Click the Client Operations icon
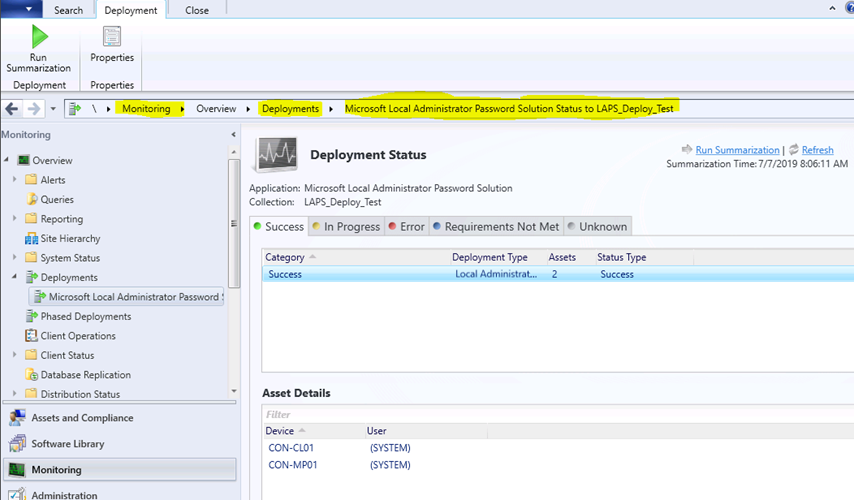This screenshot has width=854, height=500. click(x=31, y=336)
